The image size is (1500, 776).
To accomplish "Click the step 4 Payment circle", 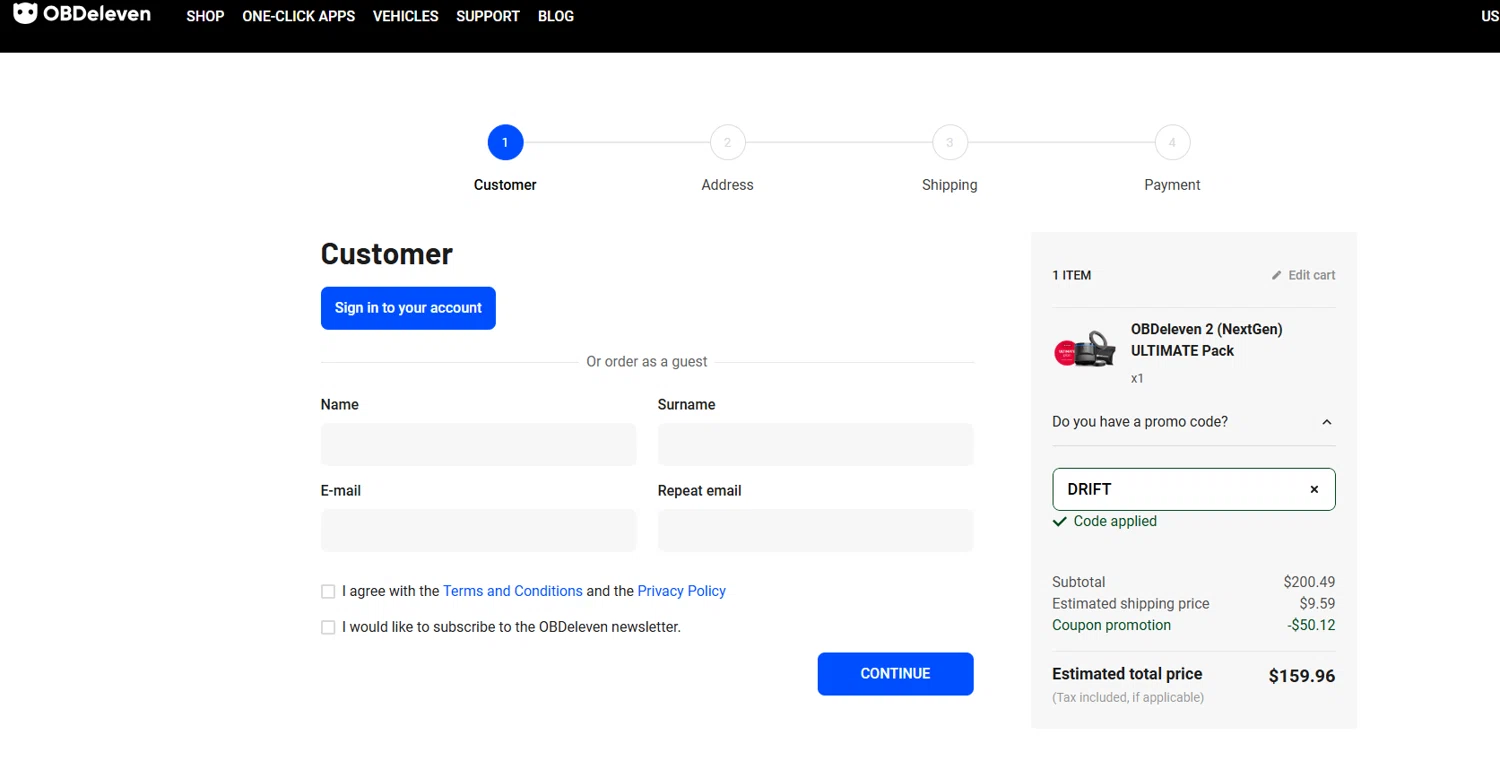I will point(1172,142).
